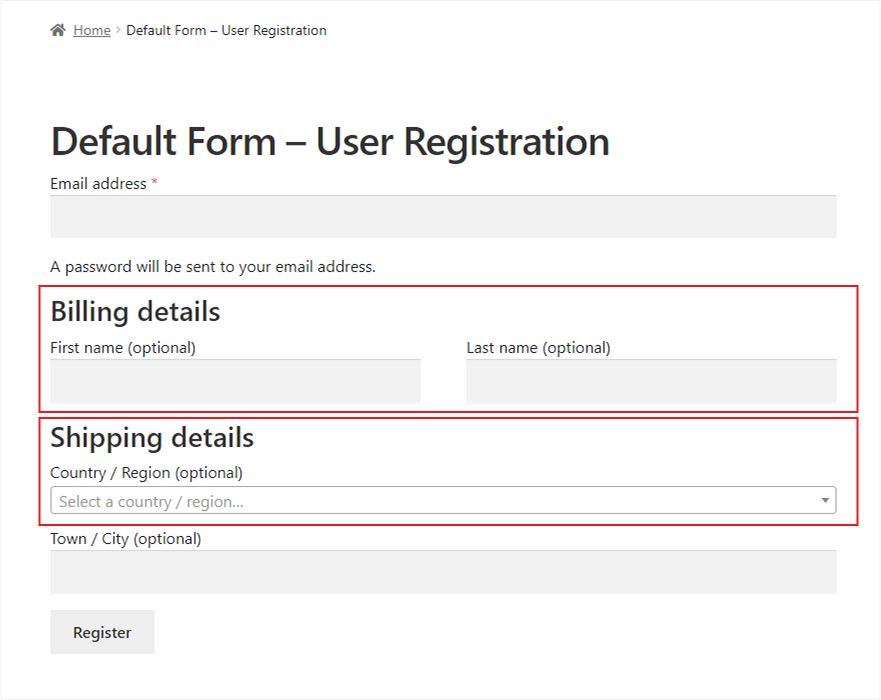Click the Last name (optional) input field
The height and width of the screenshot is (700, 881).
tap(651, 380)
